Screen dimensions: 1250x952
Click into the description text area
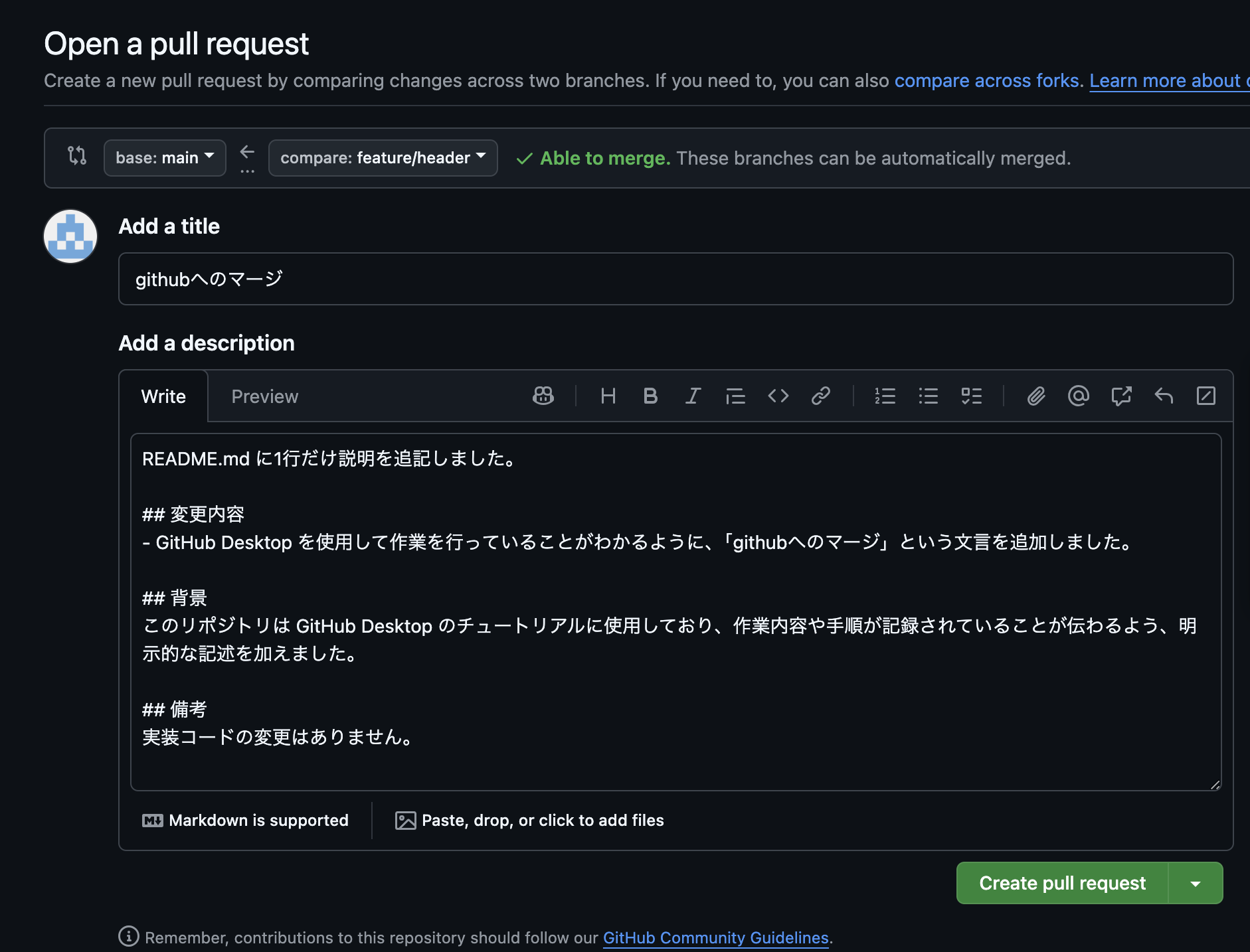[x=675, y=612]
